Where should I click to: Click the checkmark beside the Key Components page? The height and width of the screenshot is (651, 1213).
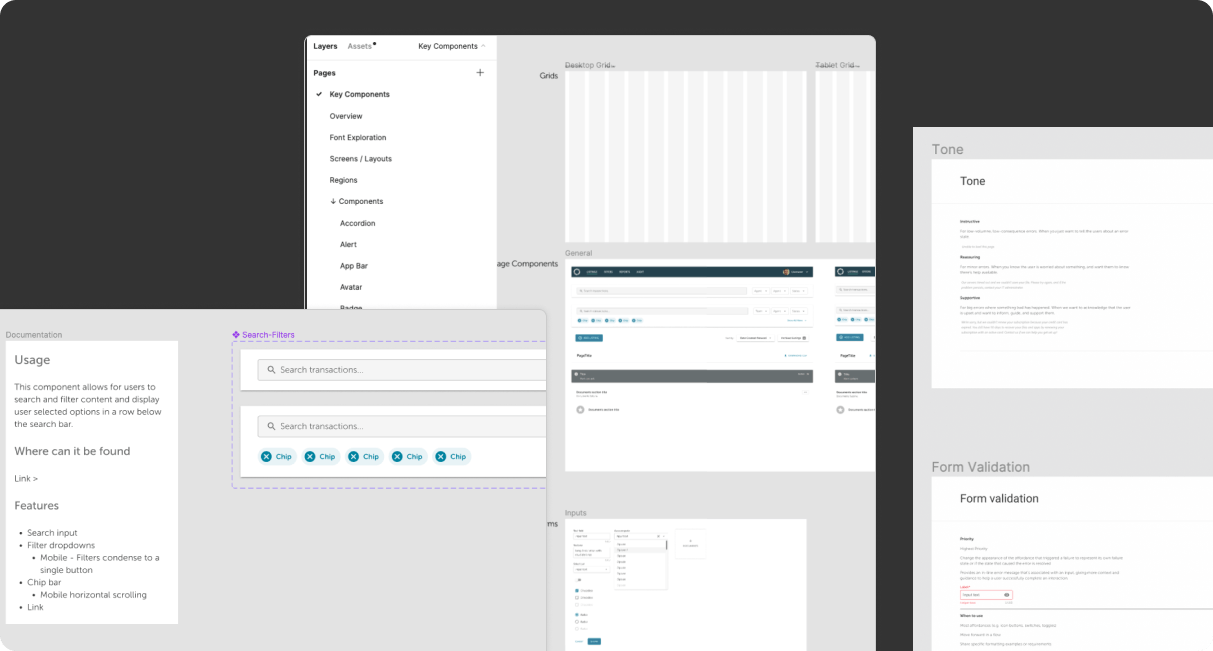[x=317, y=94]
